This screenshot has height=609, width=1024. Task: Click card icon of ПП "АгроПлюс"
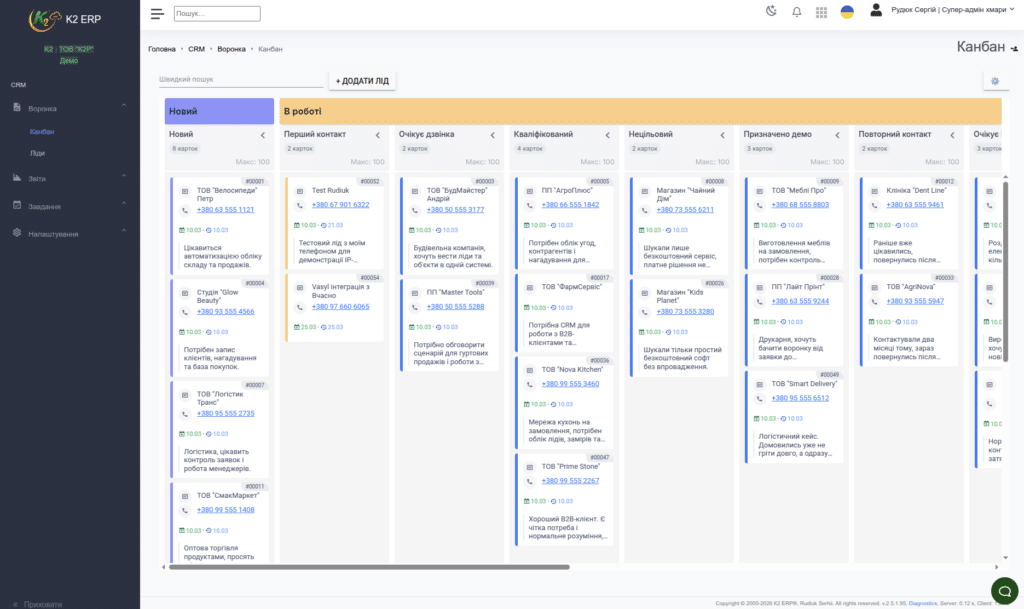click(x=530, y=191)
